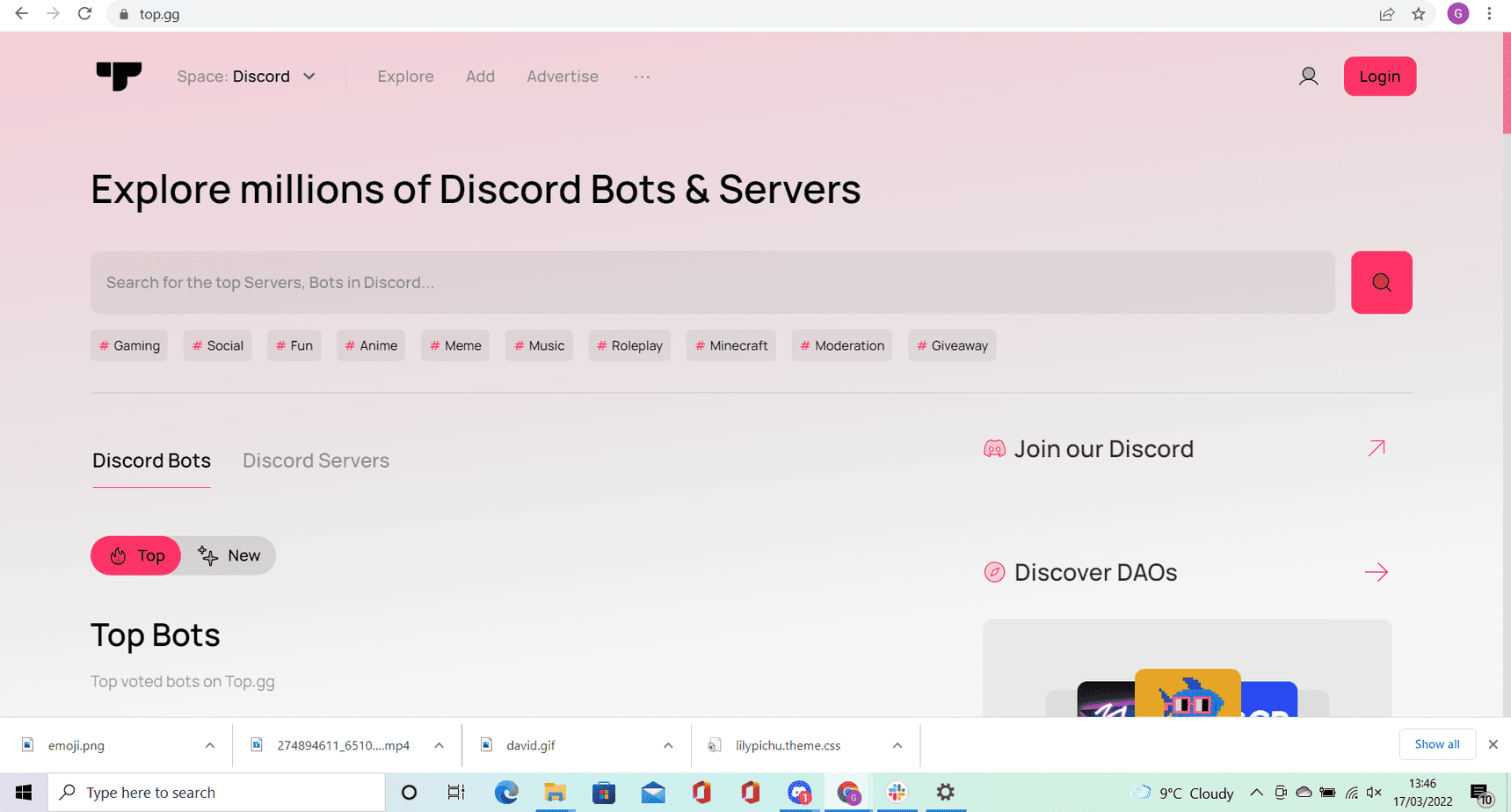The height and width of the screenshot is (812, 1511).
Task: Expand emoji.png download options chevron
Action: (x=209, y=745)
